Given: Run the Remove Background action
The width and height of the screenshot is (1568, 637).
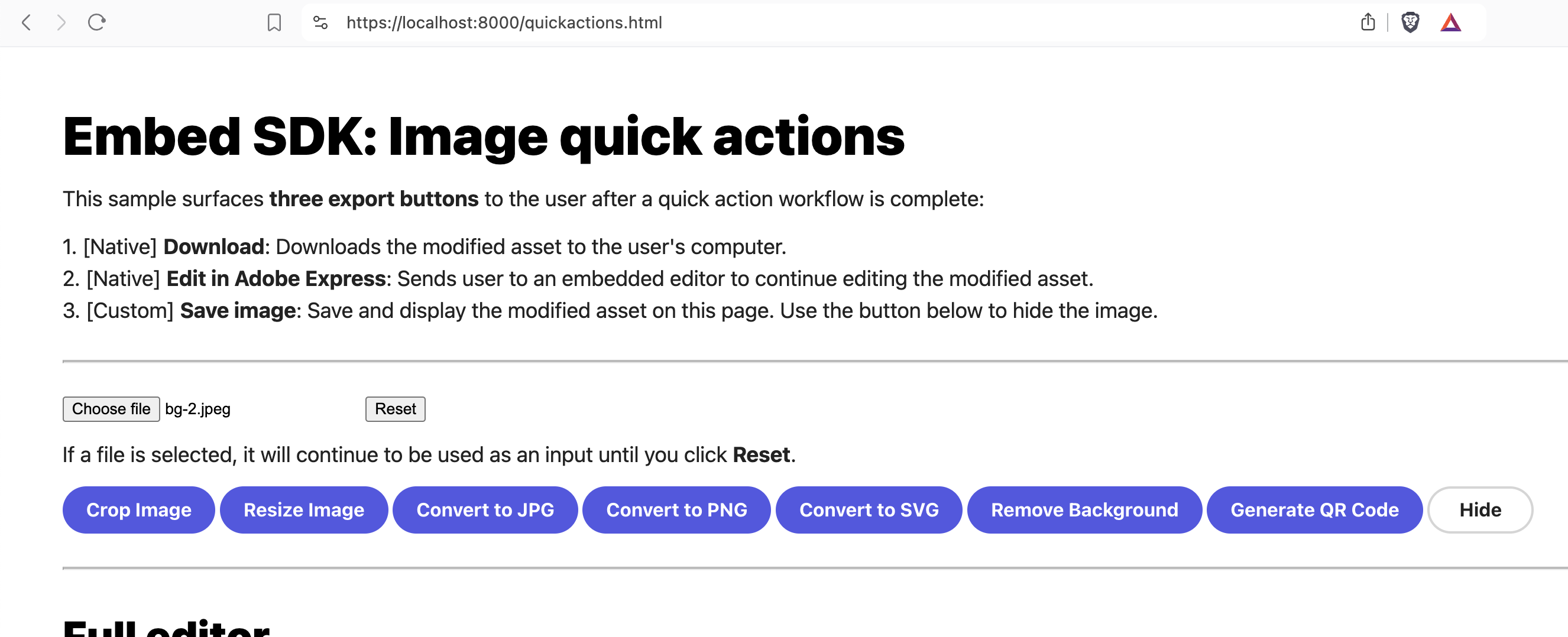Looking at the screenshot, I should [1085, 510].
